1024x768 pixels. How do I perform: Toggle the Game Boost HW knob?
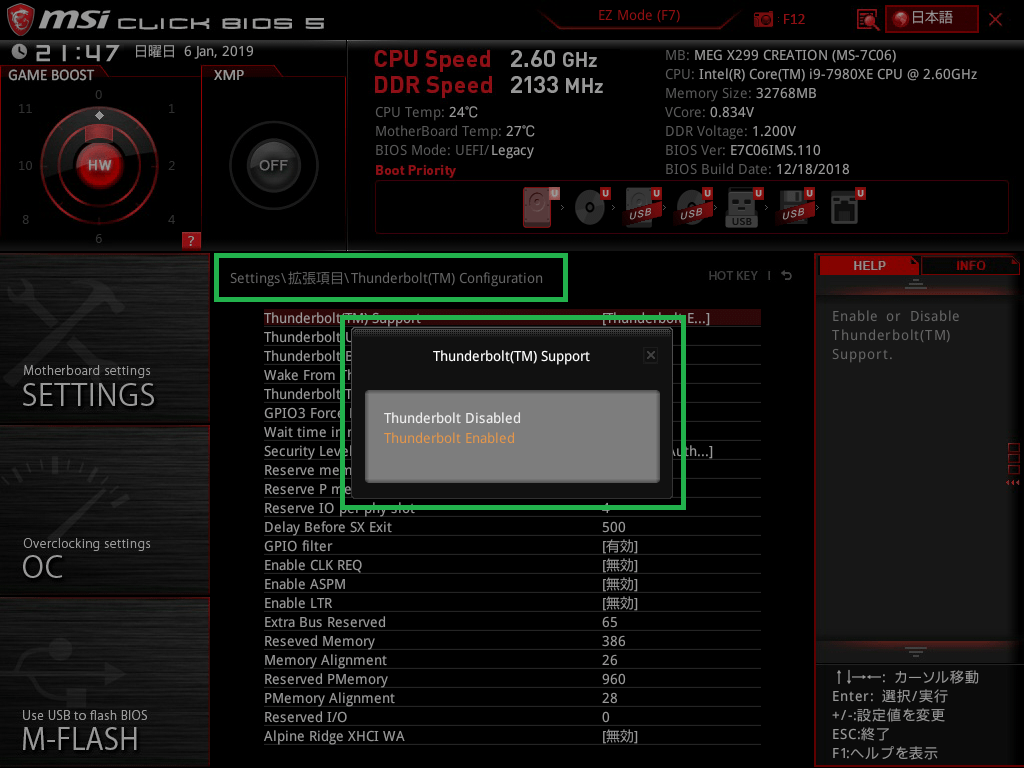click(99, 165)
